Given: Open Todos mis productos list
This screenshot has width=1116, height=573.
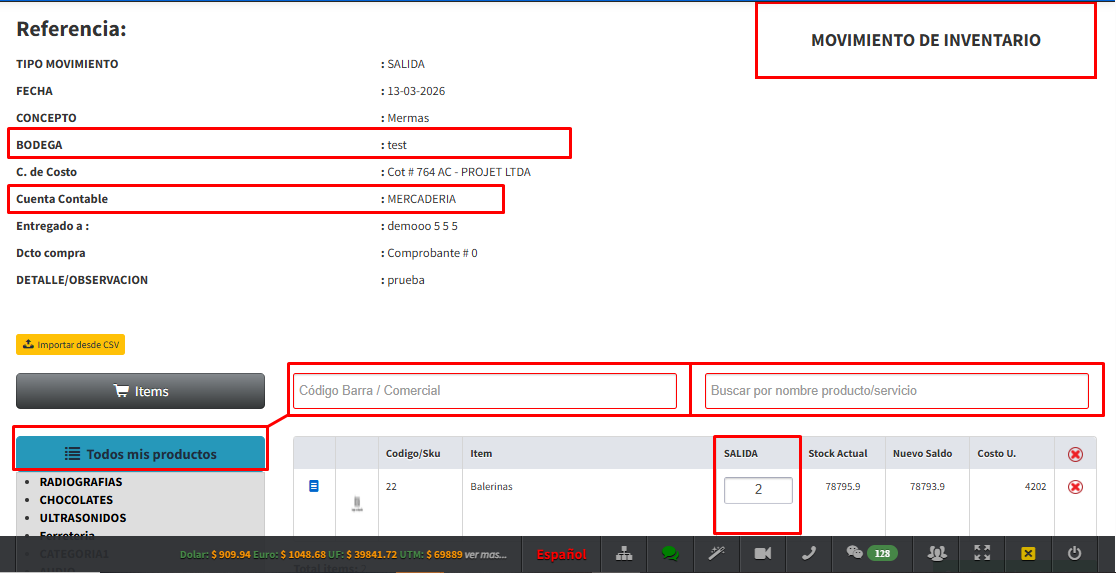Looking at the screenshot, I should point(140,454).
